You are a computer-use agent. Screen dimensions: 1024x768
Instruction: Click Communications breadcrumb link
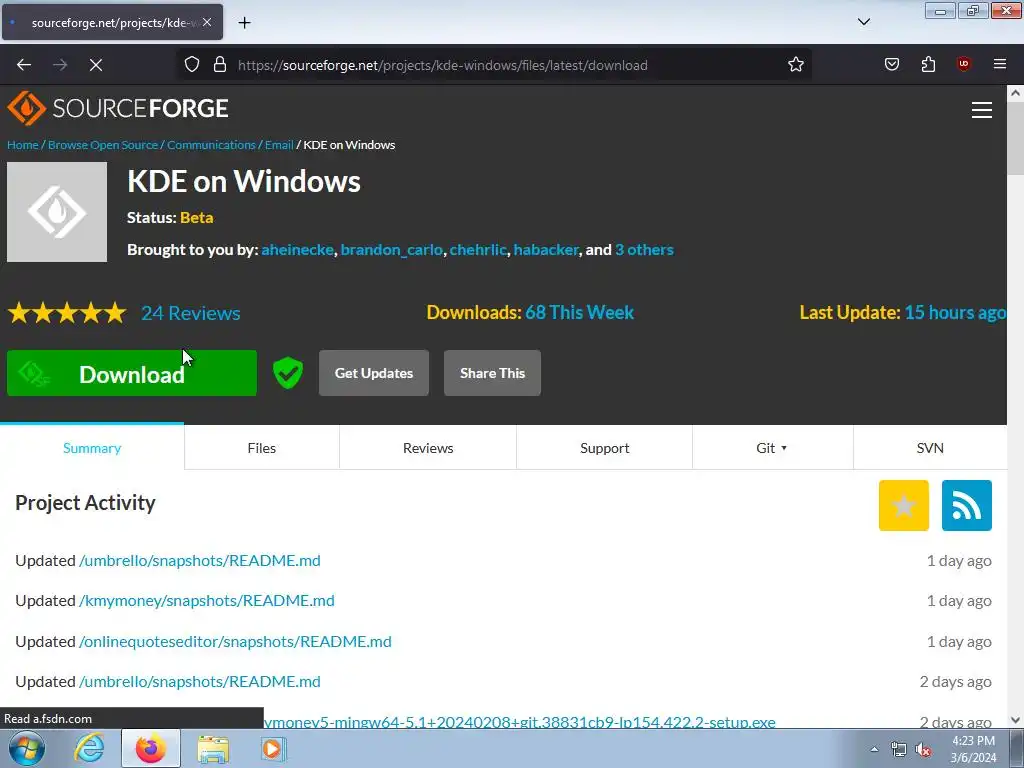point(211,144)
